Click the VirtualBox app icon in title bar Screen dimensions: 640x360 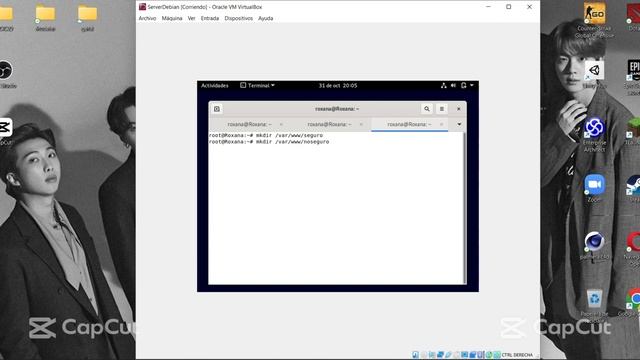click(x=142, y=7)
